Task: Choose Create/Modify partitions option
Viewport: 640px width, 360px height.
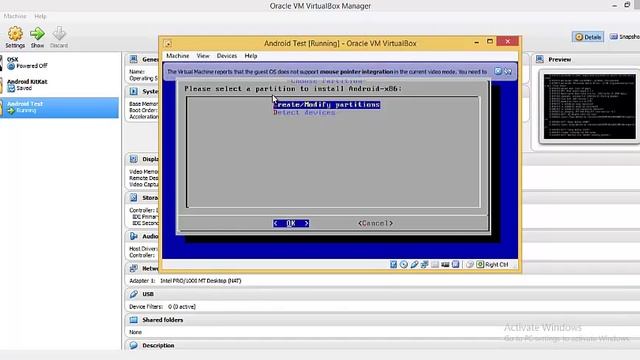Action: click(x=327, y=104)
